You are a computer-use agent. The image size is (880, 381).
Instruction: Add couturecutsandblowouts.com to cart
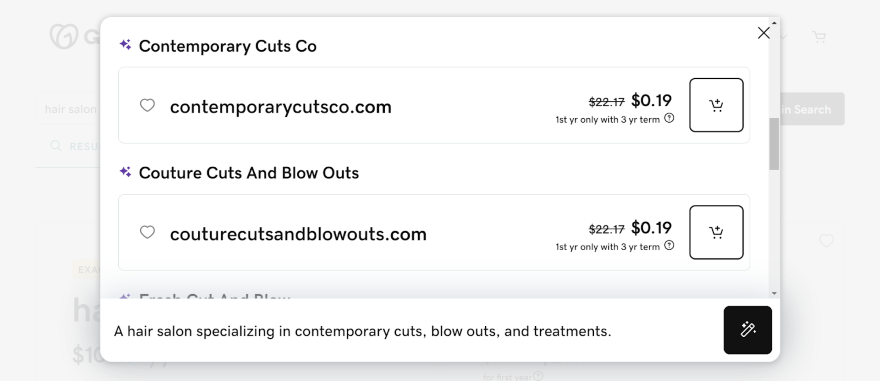click(716, 232)
